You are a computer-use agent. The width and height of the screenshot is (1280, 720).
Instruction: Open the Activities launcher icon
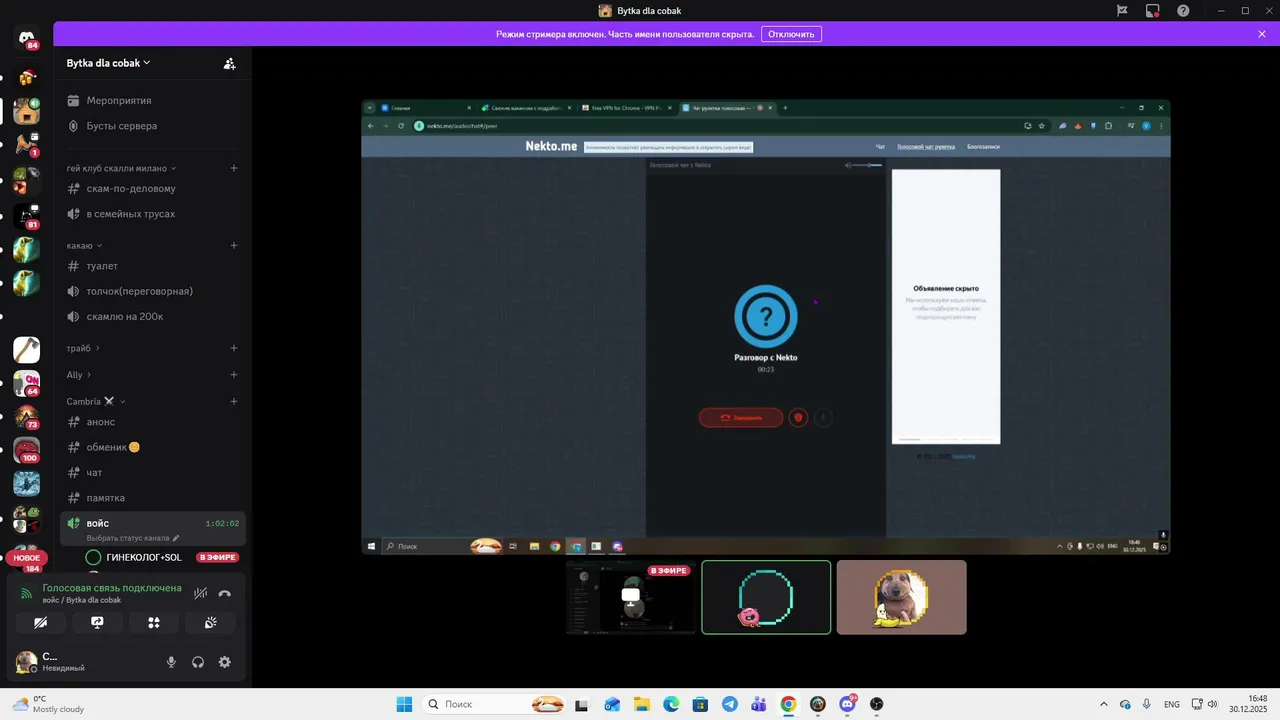[x=154, y=622]
